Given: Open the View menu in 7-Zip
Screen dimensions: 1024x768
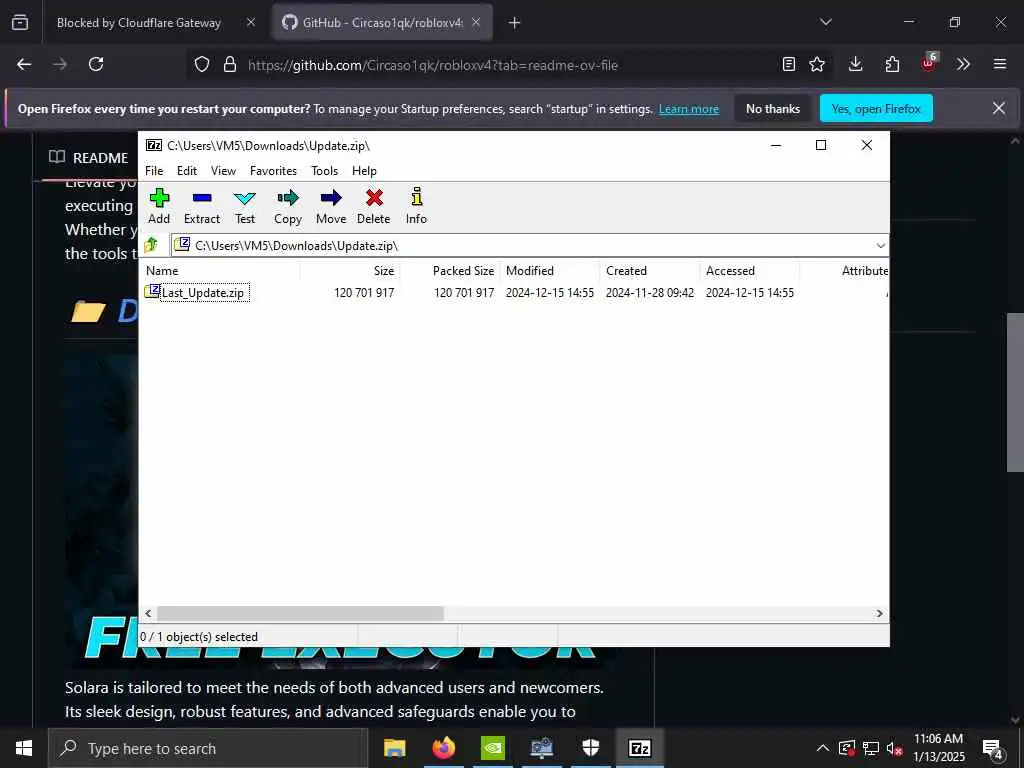Looking at the screenshot, I should (223, 170).
